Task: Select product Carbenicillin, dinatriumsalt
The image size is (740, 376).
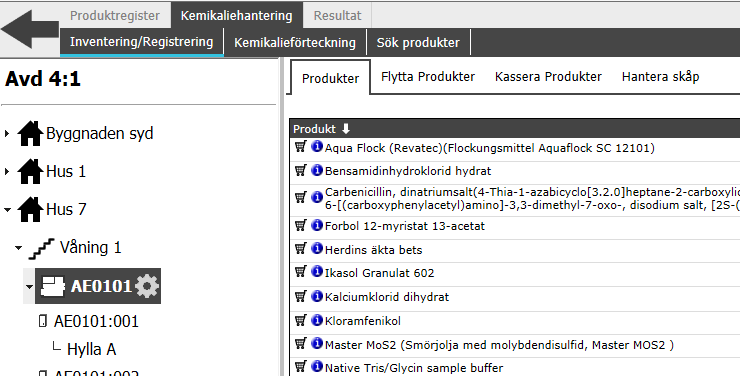Action: click(532, 199)
